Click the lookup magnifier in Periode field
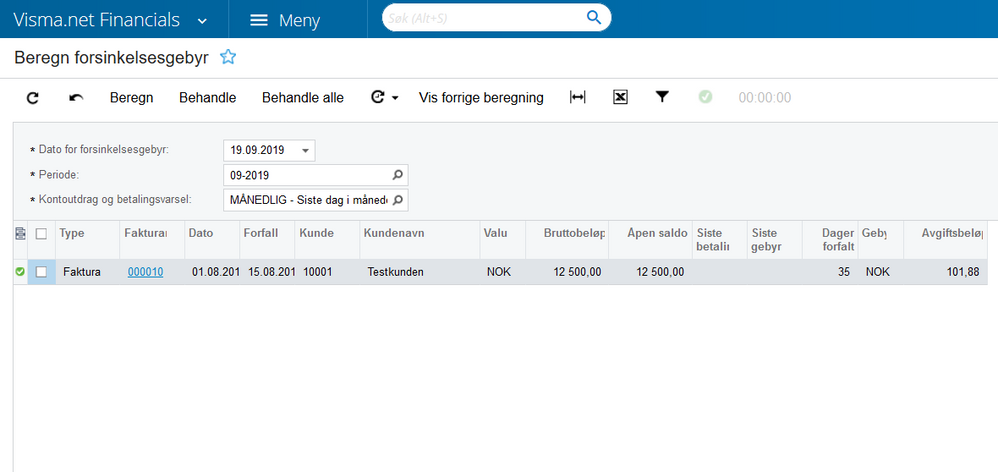The height and width of the screenshot is (472, 998). tap(397, 175)
